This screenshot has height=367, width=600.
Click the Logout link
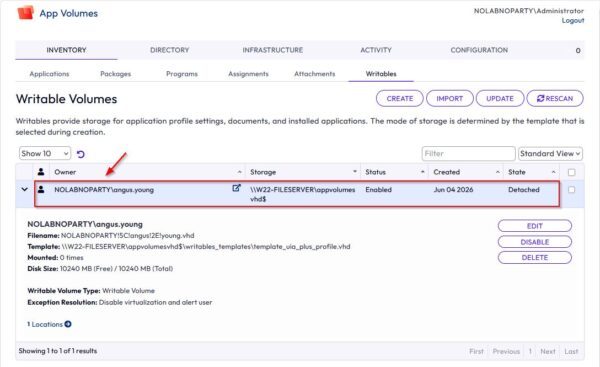573,20
